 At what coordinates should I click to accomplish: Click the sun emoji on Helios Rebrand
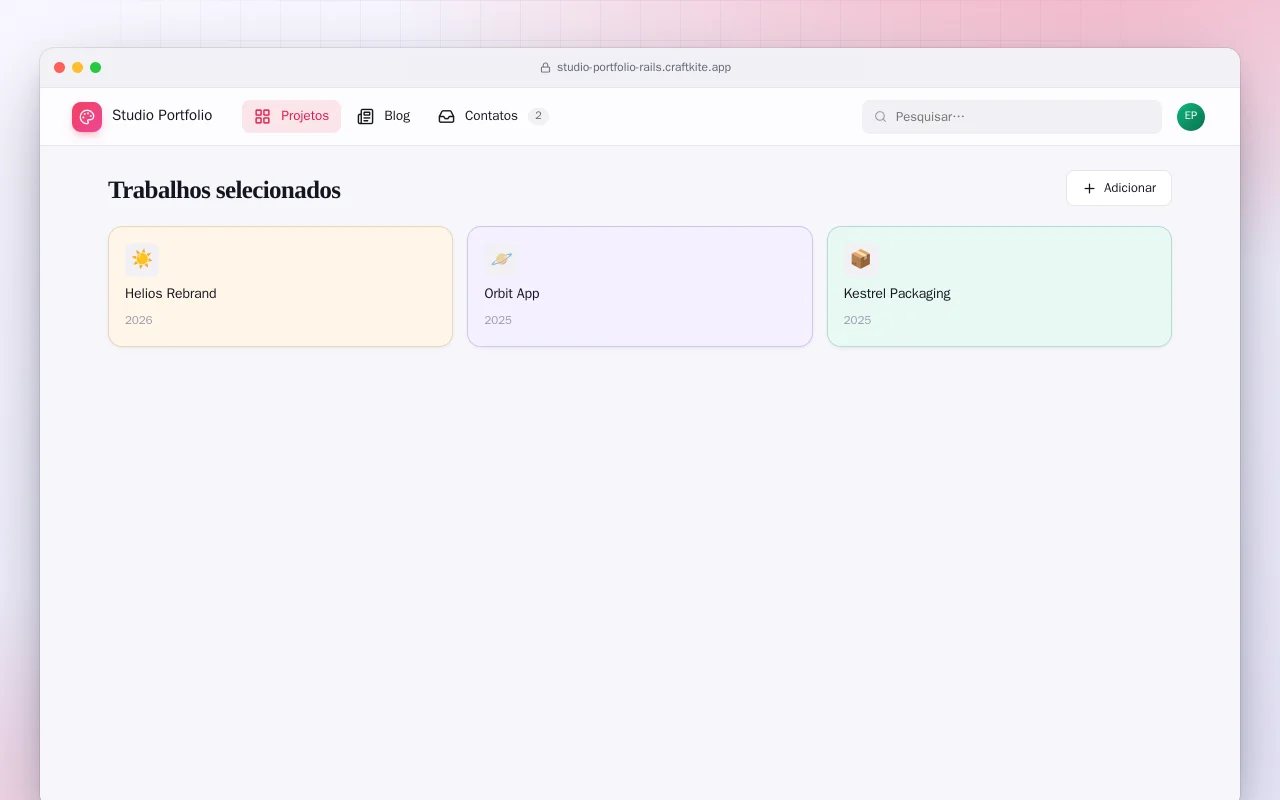(x=142, y=259)
